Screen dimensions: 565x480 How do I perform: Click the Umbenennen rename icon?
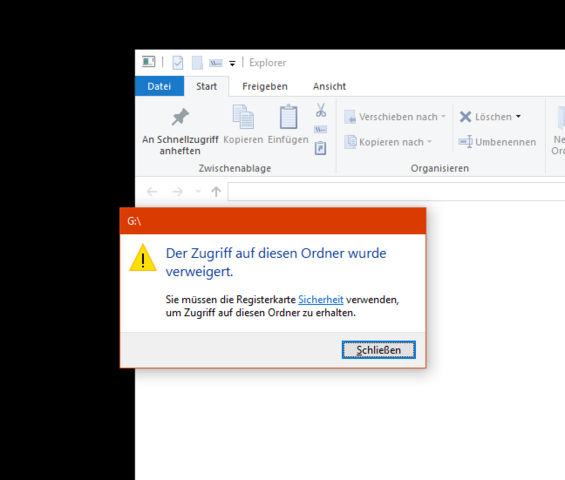(x=465, y=142)
